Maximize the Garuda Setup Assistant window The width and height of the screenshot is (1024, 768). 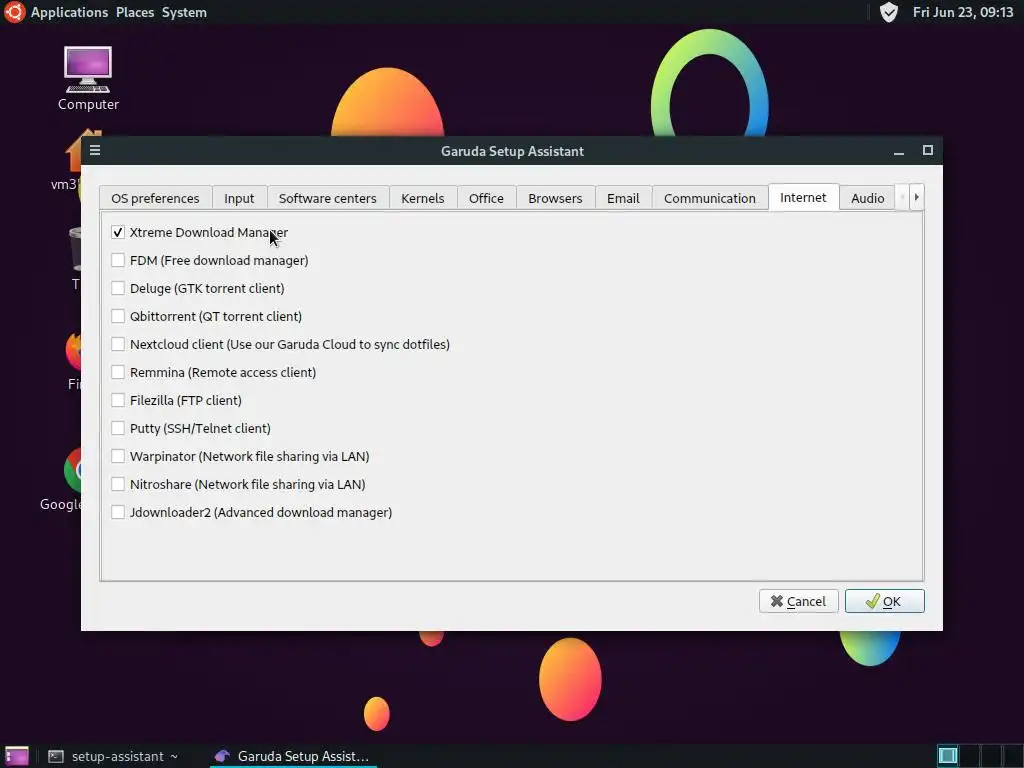[x=927, y=150]
